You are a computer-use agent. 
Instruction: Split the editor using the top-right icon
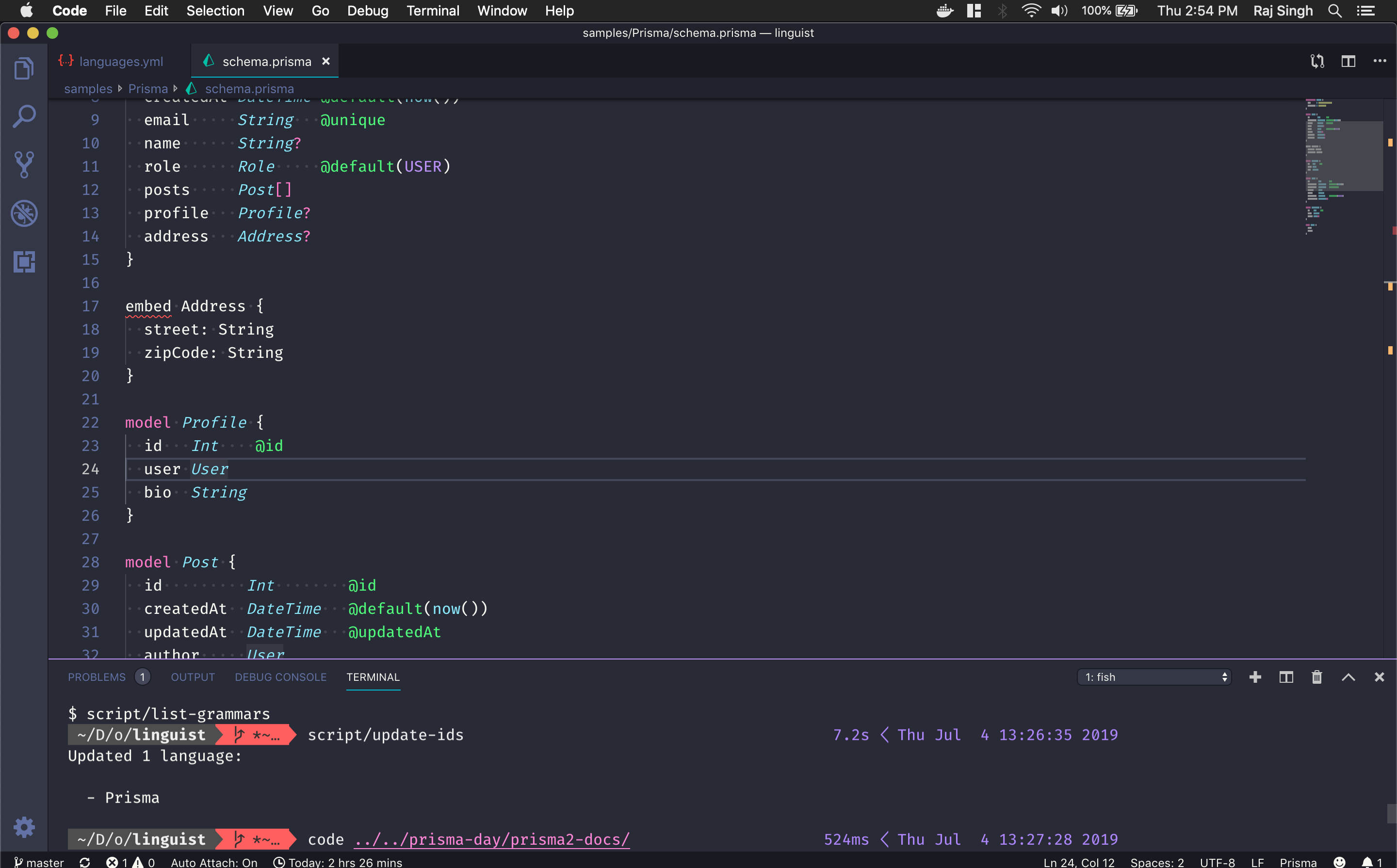pos(1348,61)
